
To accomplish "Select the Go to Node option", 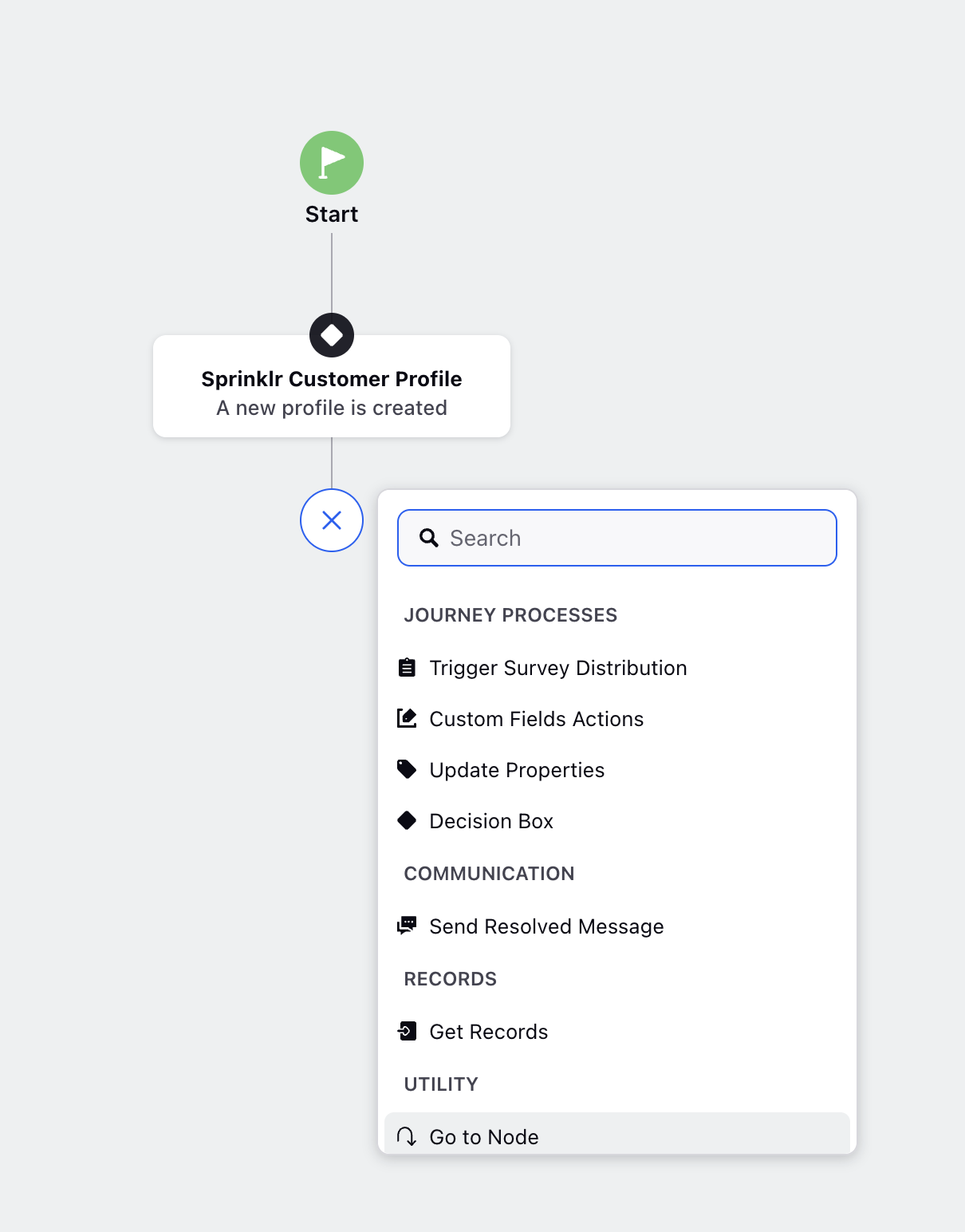I will coord(617,1134).
